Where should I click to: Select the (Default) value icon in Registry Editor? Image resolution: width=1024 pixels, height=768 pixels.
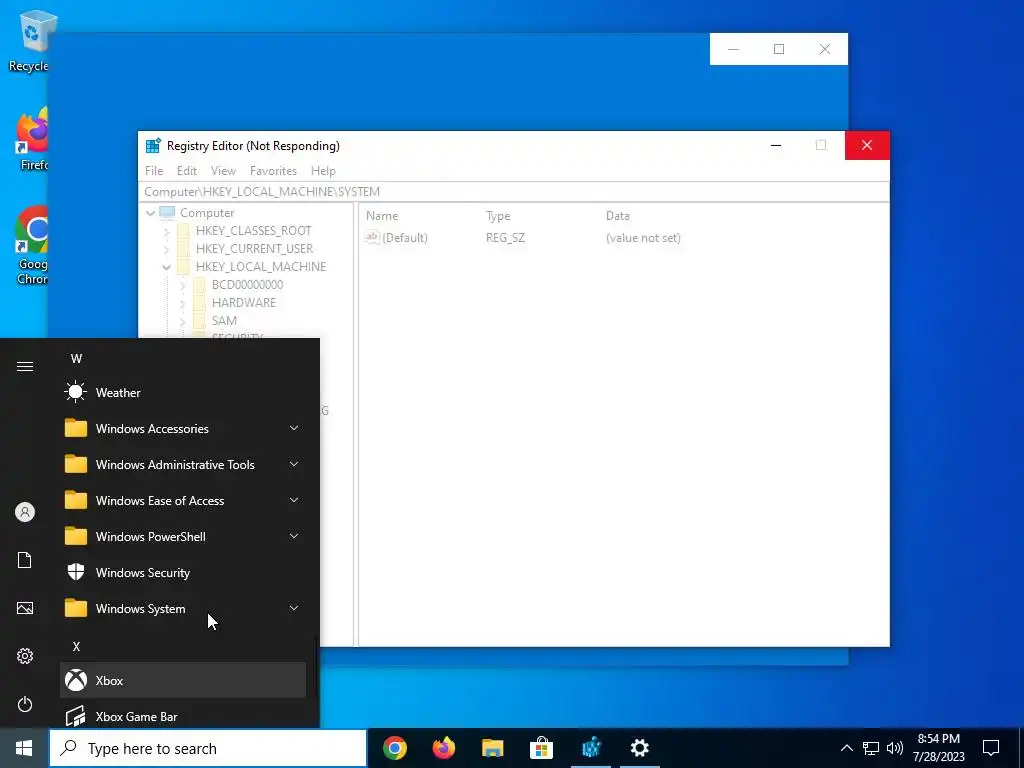(x=372, y=237)
